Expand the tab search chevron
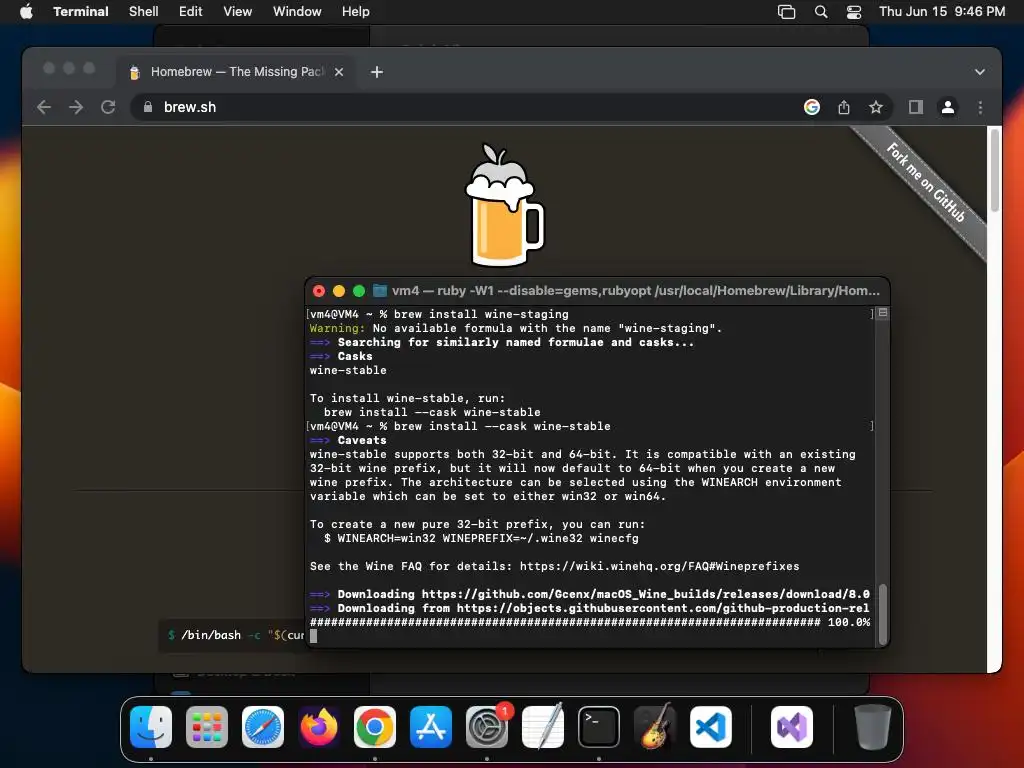 (980, 72)
